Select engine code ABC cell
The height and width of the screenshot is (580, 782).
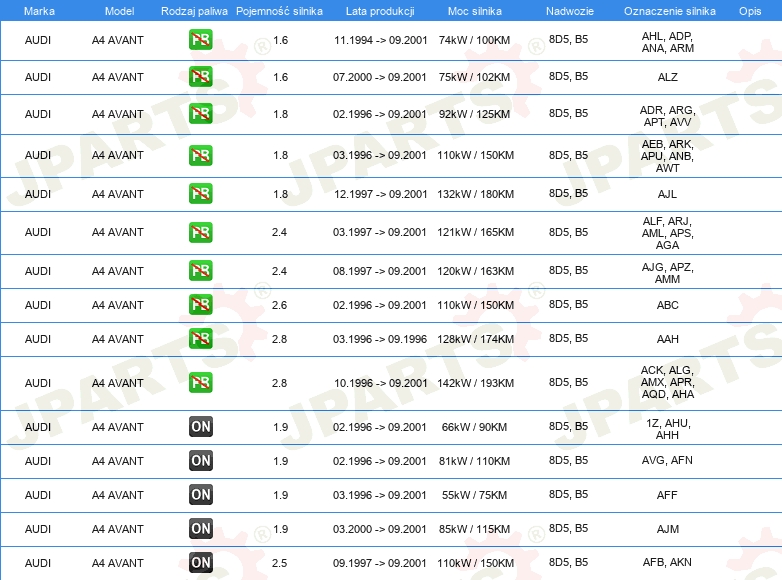[667, 305]
